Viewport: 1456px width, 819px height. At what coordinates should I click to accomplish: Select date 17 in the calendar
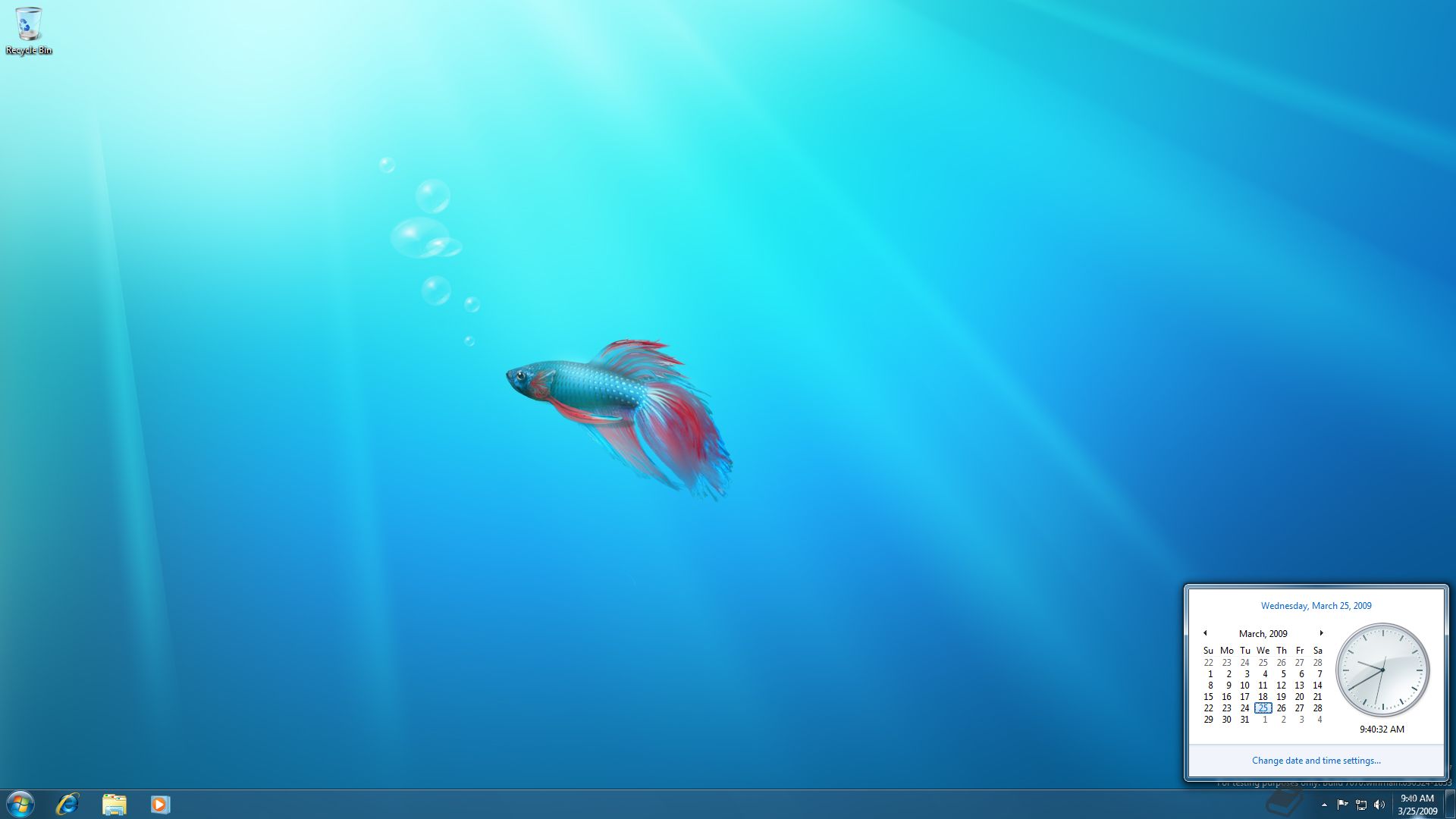click(x=1244, y=696)
